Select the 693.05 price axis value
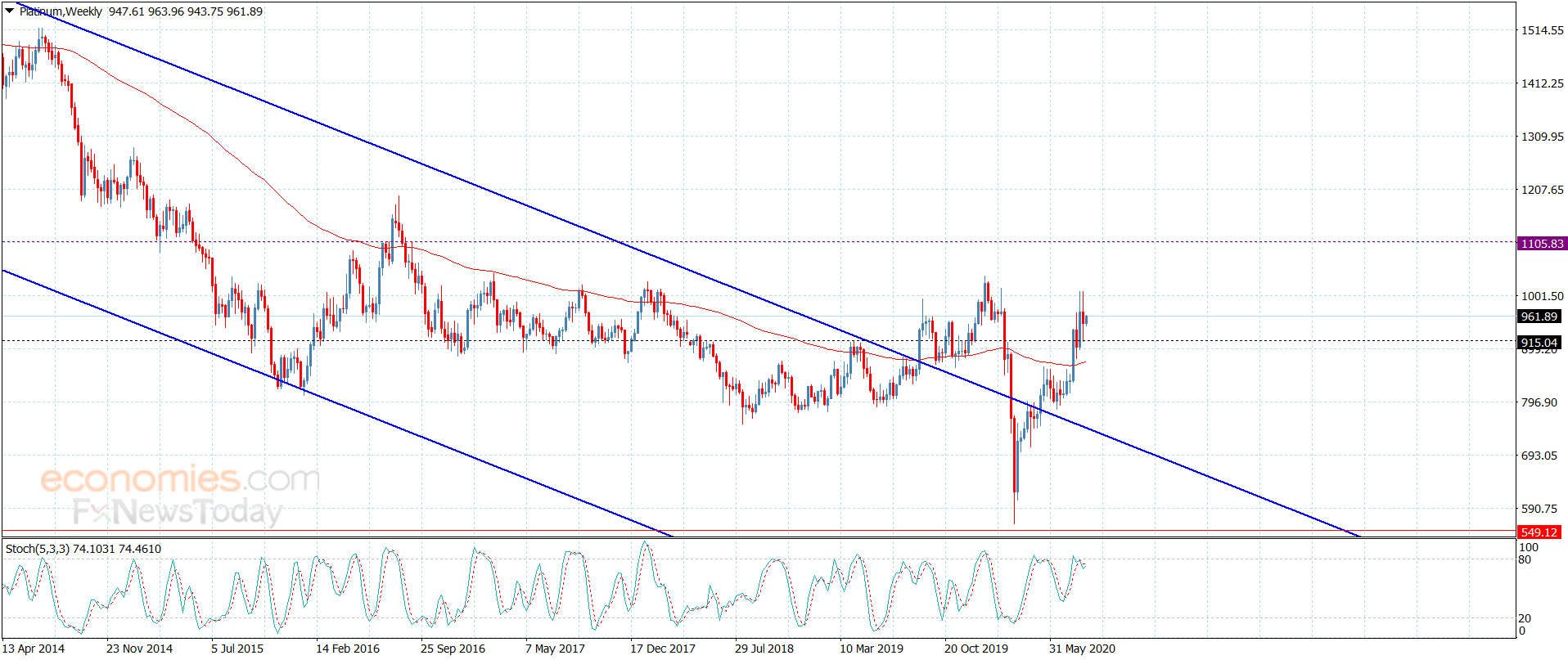Screen dimensions: 1568x660 tap(1539, 456)
